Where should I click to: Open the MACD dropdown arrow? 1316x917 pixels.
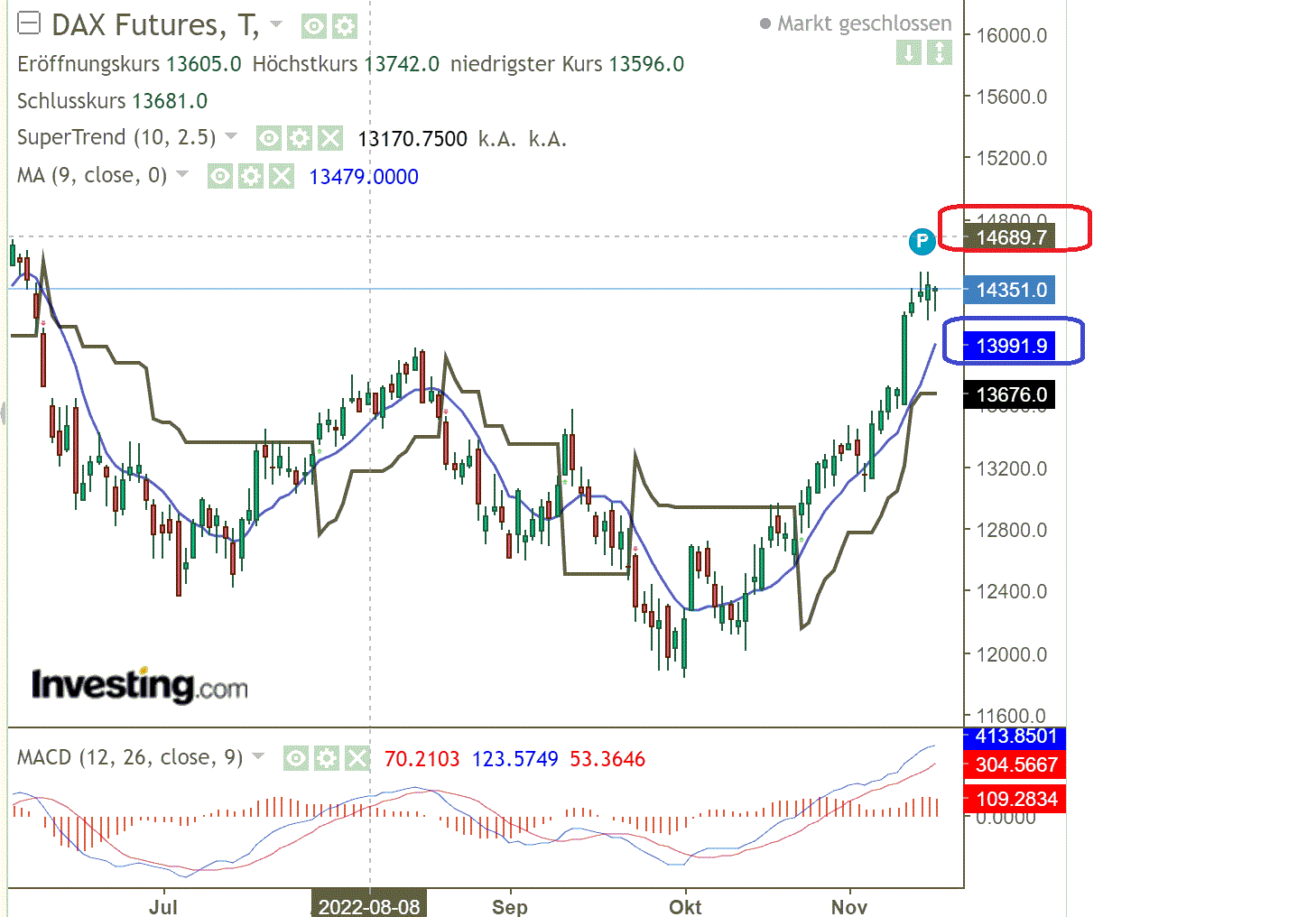point(257,757)
